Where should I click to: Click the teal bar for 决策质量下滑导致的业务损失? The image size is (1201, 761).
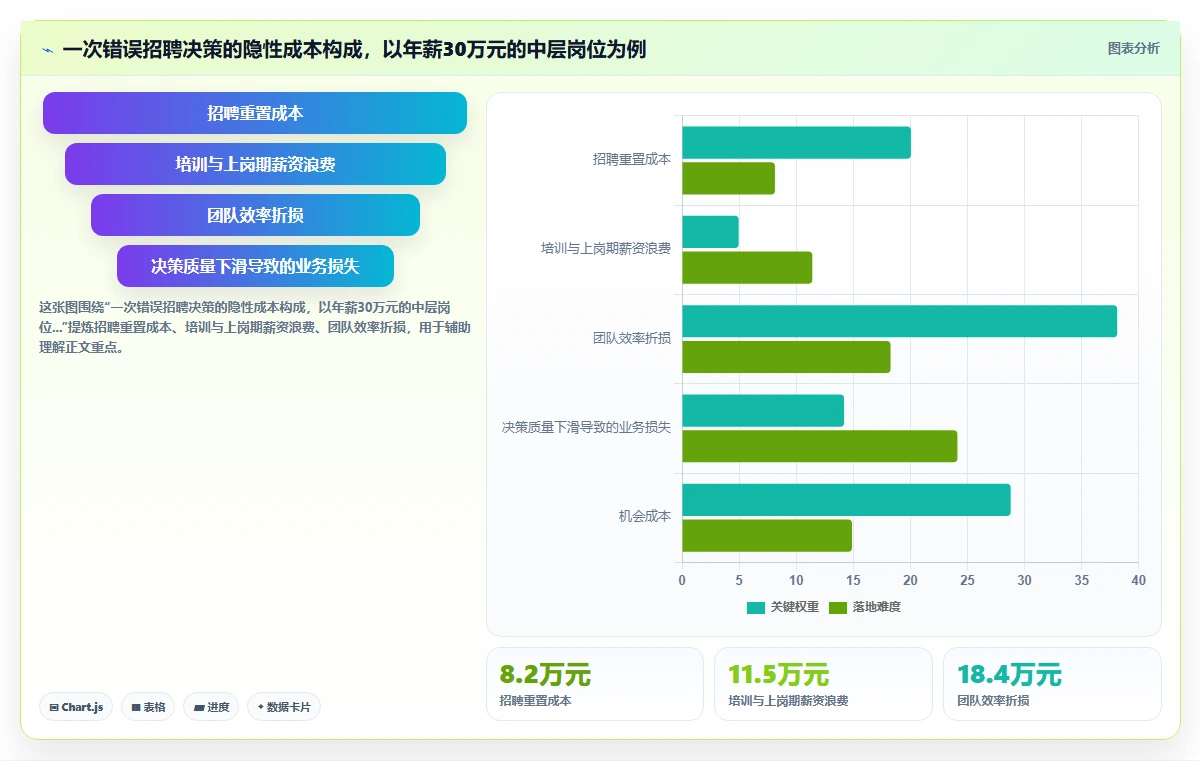point(763,410)
